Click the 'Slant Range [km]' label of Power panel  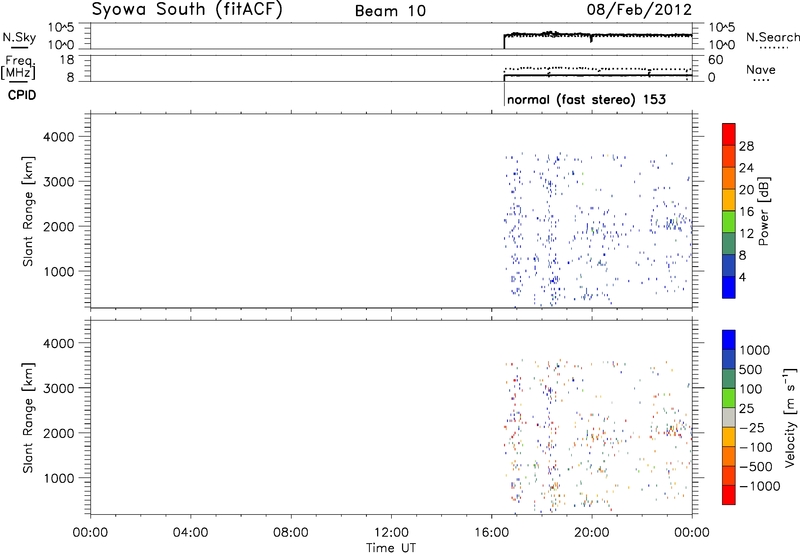tap(28, 211)
